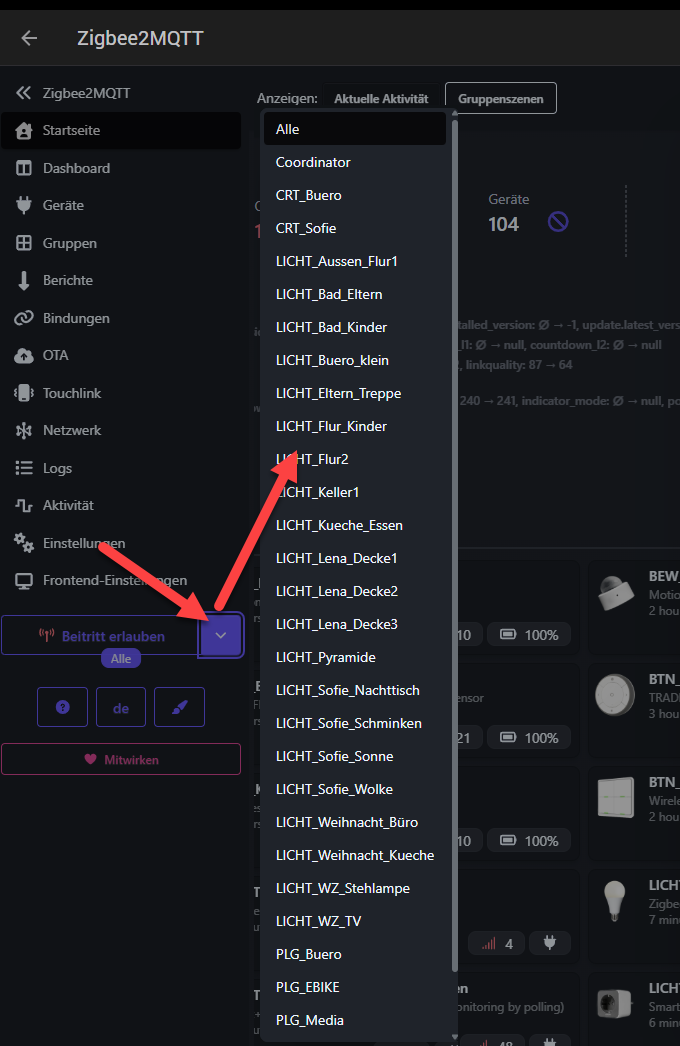680x1046 pixels.
Task: Toggle Aktuelle Aktivität view option
Action: tap(380, 99)
